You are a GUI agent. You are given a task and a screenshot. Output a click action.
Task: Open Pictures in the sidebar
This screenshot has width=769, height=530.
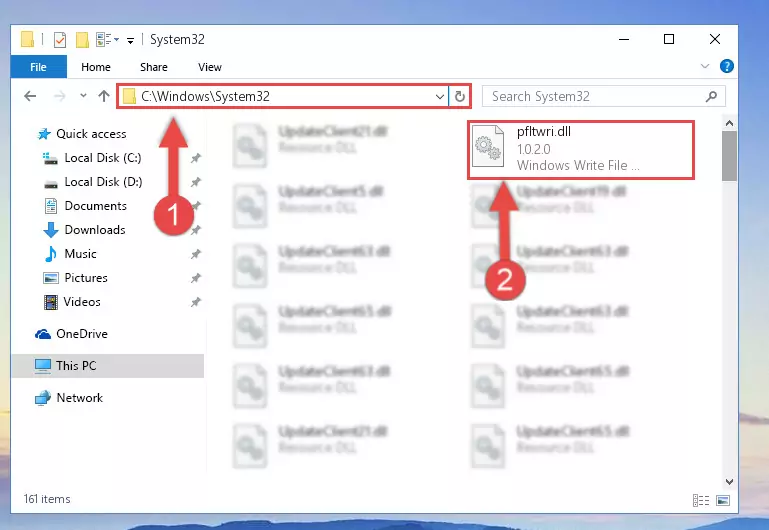[x=86, y=278]
